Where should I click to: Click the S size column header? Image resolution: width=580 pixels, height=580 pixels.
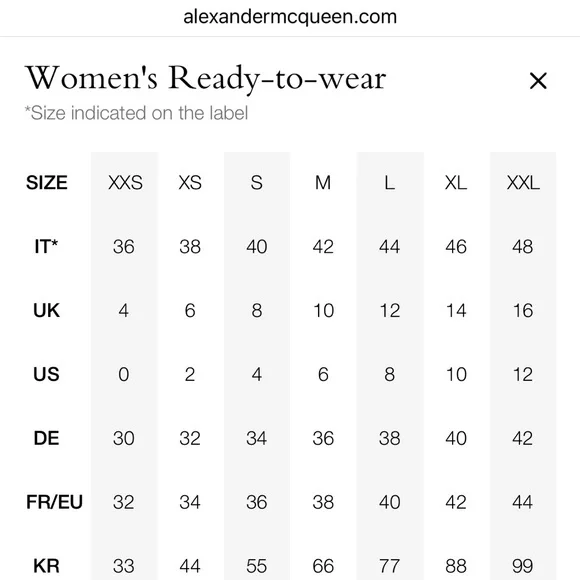tap(257, 183)
